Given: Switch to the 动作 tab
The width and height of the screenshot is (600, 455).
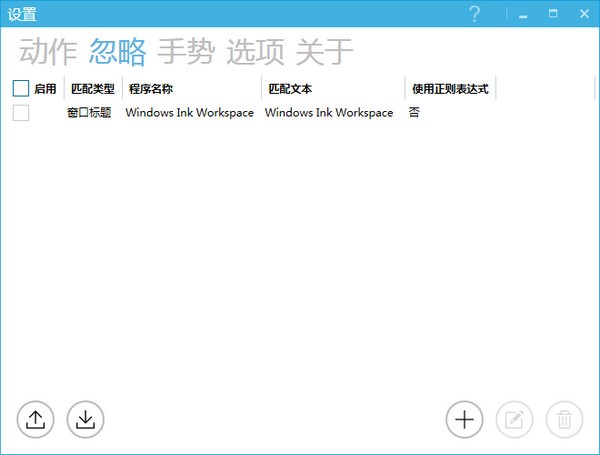Looking at the screenshot, I should [x=48, y=52].
